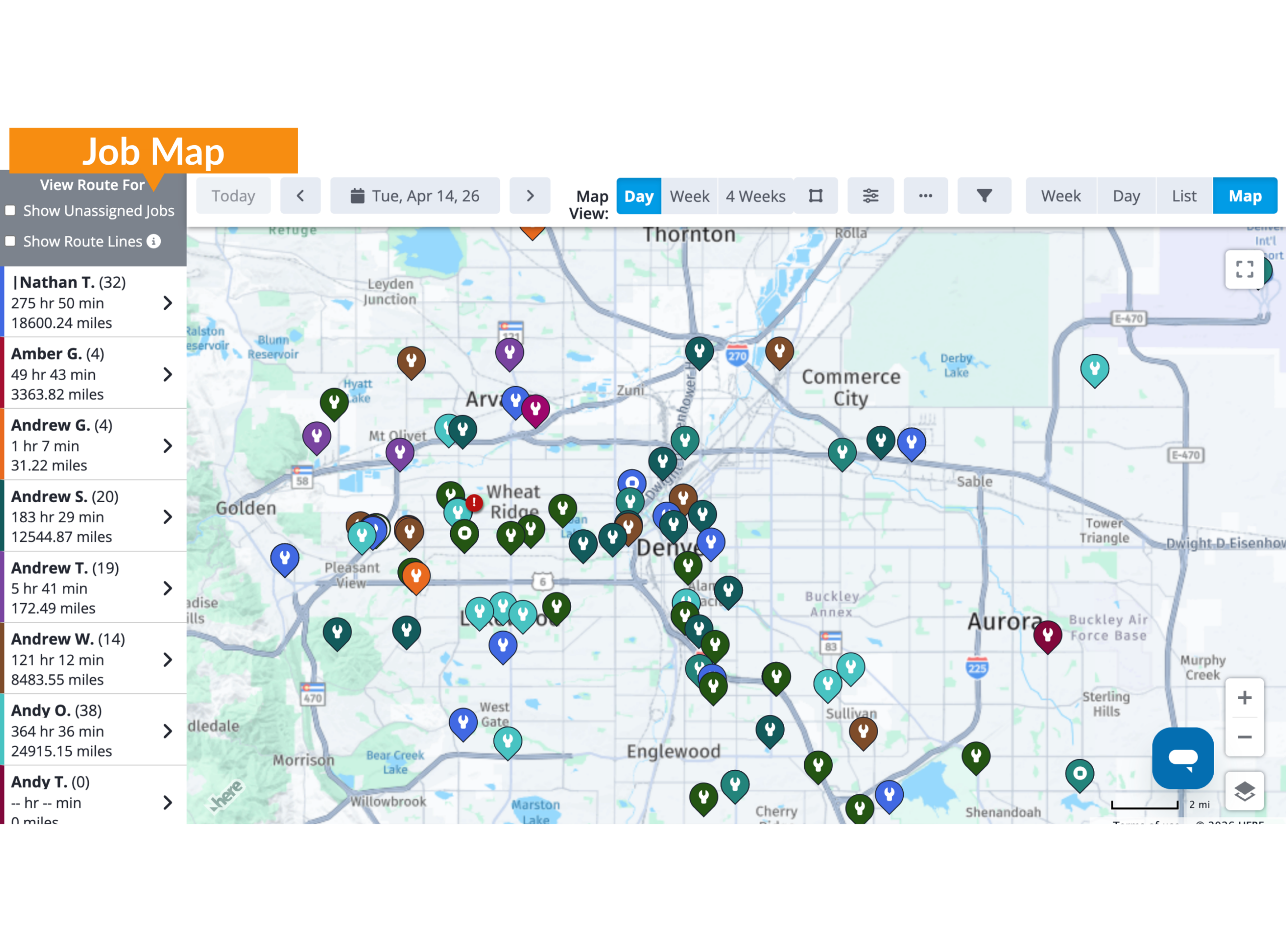Toggle the Show Route Lines checkbox
This screenshot has height=952, width=1286.
[11, 242]
